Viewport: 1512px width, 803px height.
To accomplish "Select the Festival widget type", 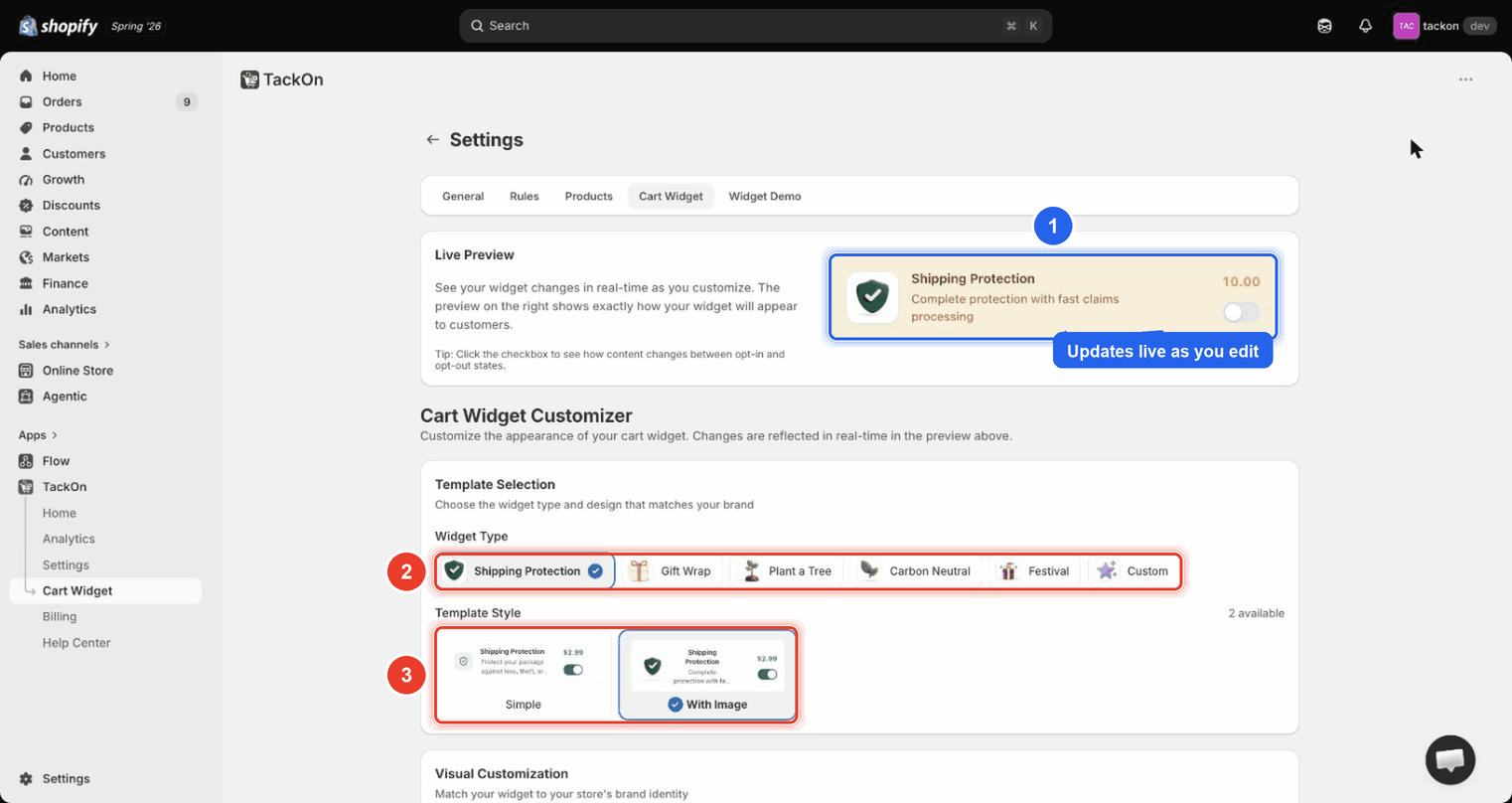I will [1034, 571].
